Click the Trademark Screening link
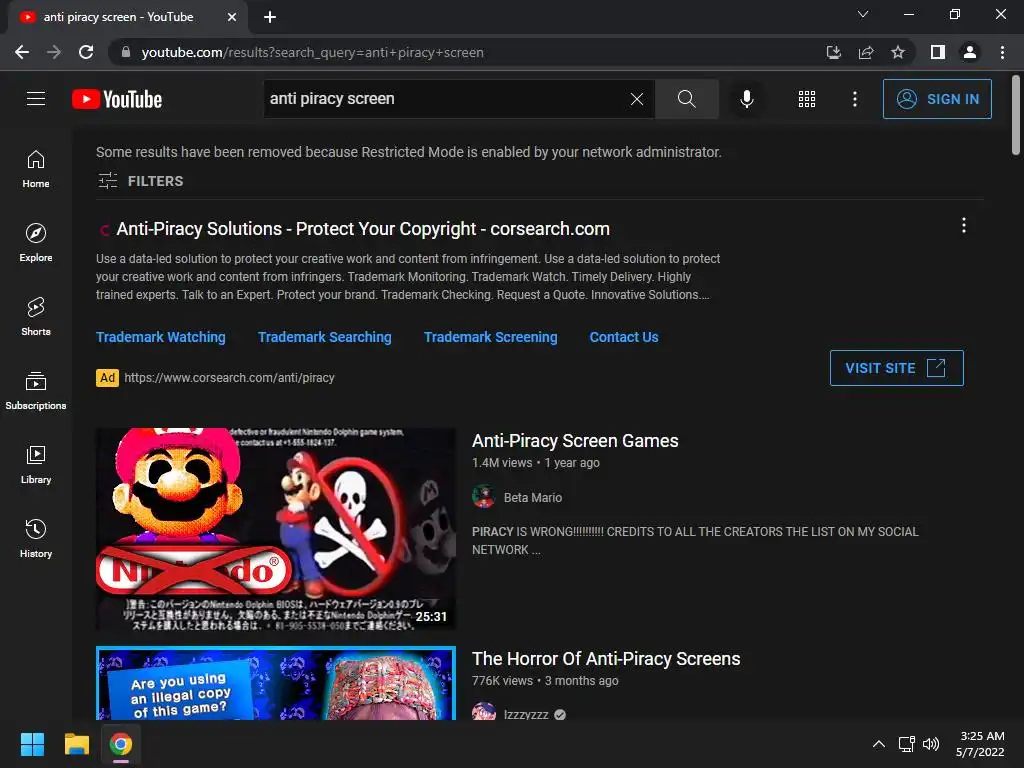The image size is (1024, 768). (x=490, y=337)
